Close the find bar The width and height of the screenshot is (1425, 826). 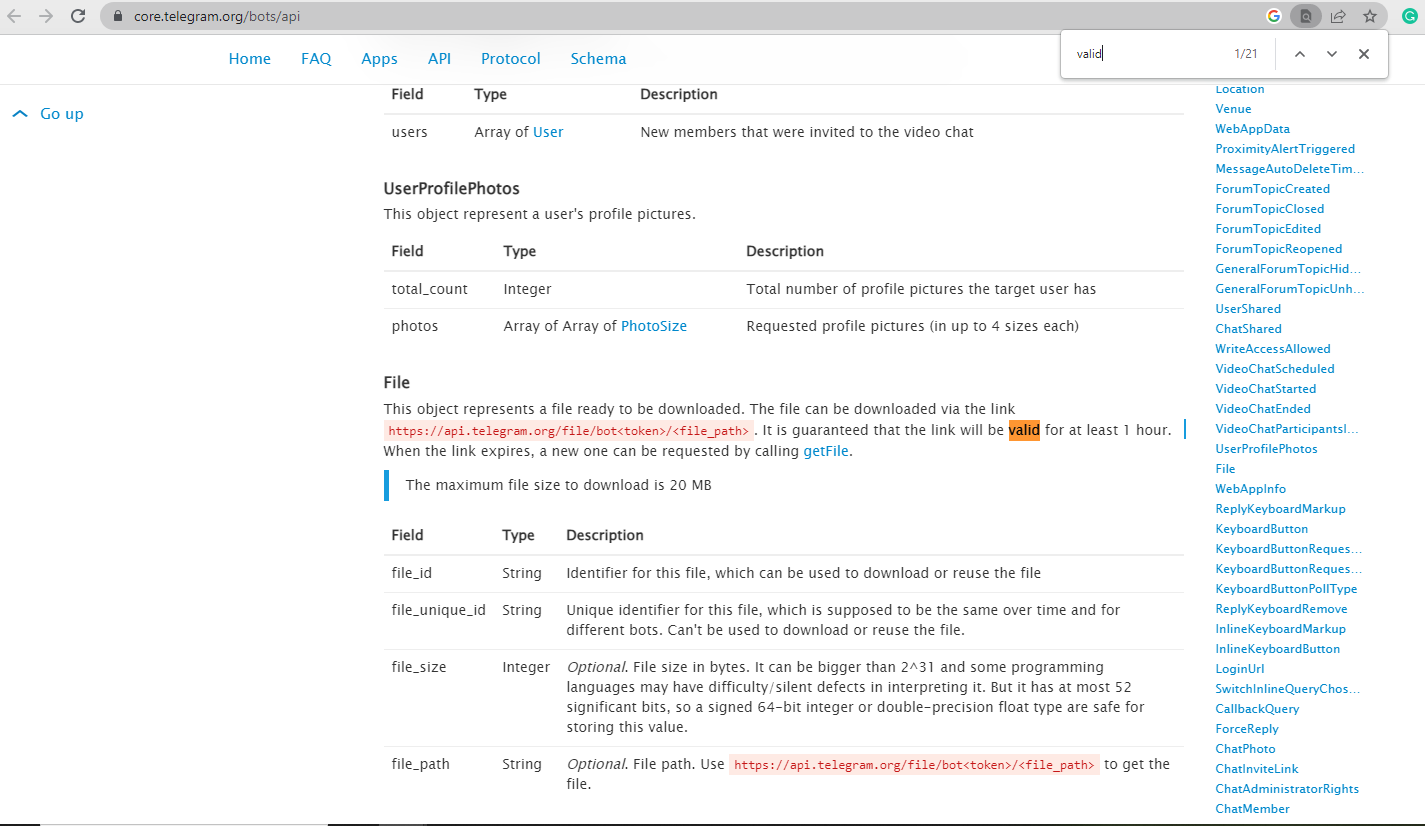coord(1363,54)
